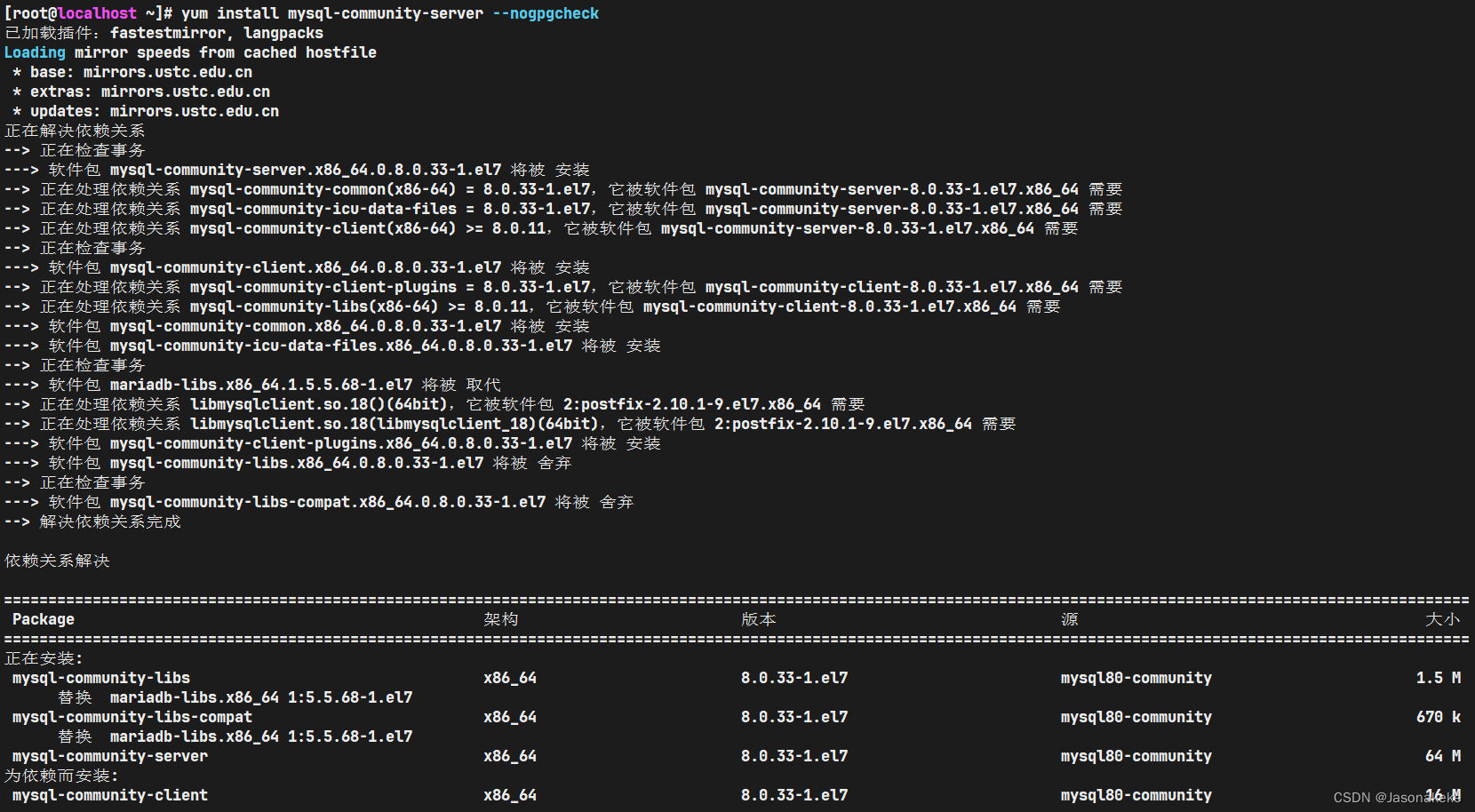Click the '为依赖而安装:' section label
The width and height of the screenshot is (1475, 812).
coord(61,776)
